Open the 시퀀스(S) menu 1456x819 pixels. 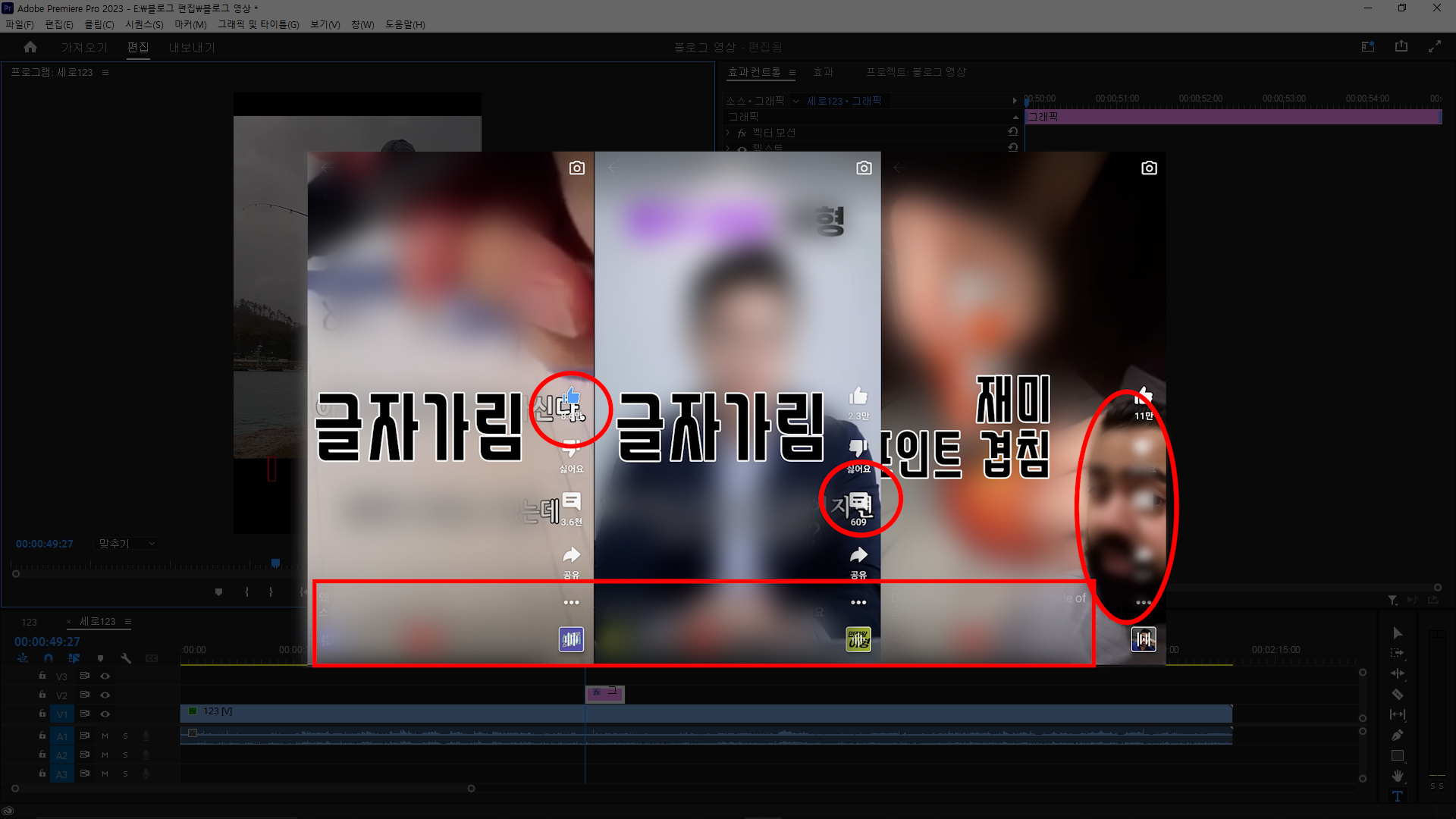click(144, 24)
